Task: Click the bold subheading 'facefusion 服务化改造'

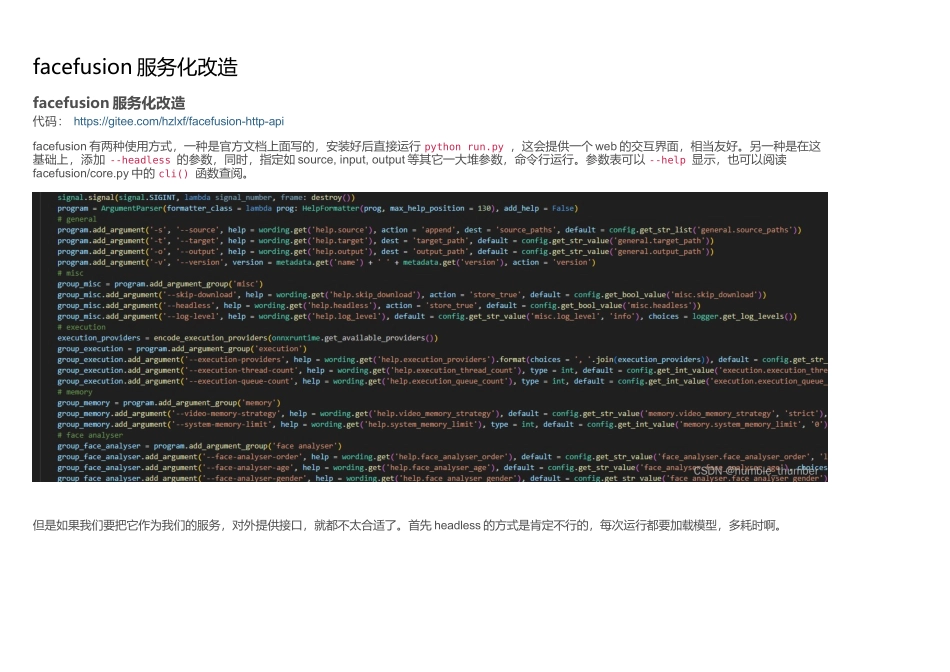Action: point(109,102)
